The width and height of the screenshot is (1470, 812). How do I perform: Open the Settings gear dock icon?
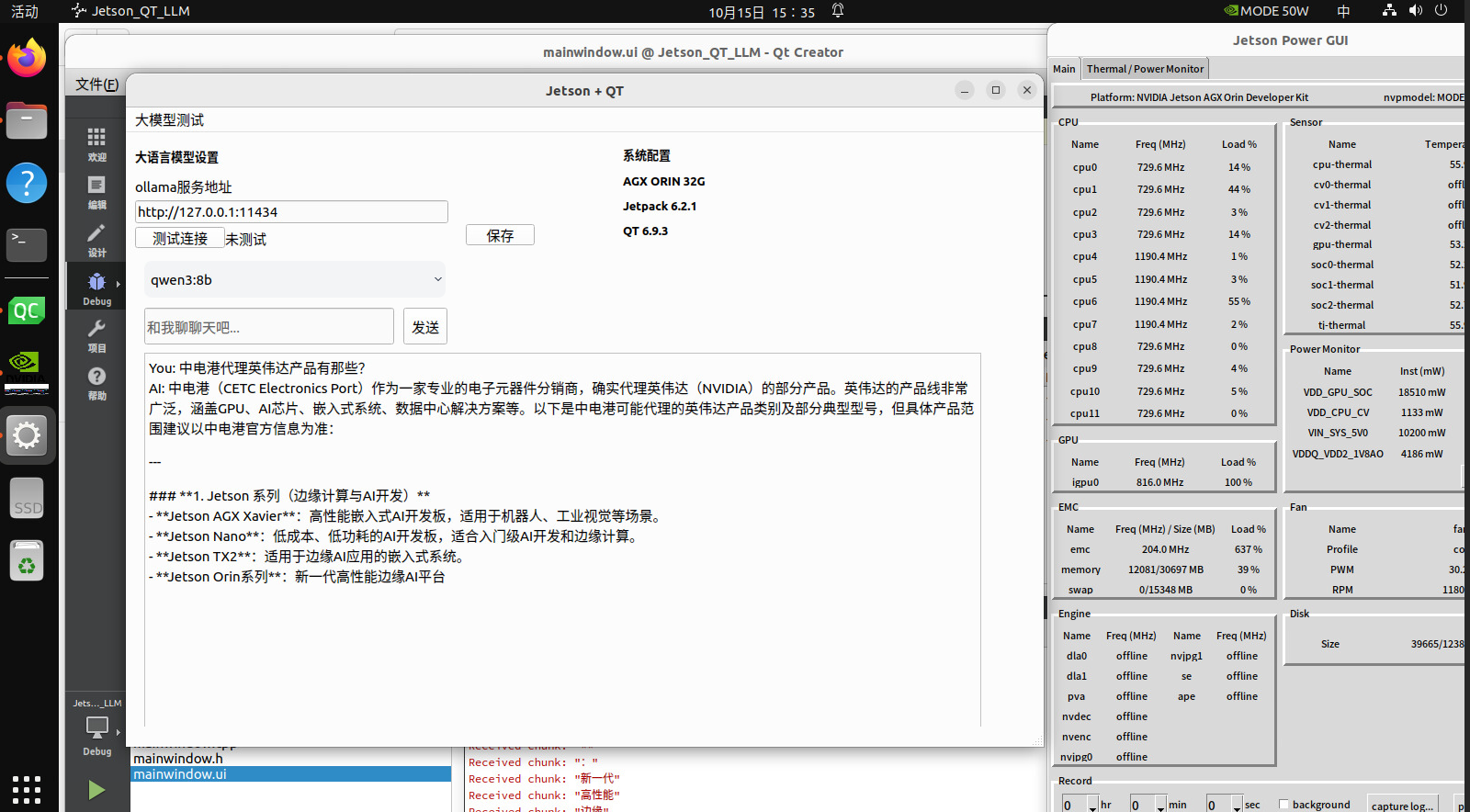tap(27, 435)
